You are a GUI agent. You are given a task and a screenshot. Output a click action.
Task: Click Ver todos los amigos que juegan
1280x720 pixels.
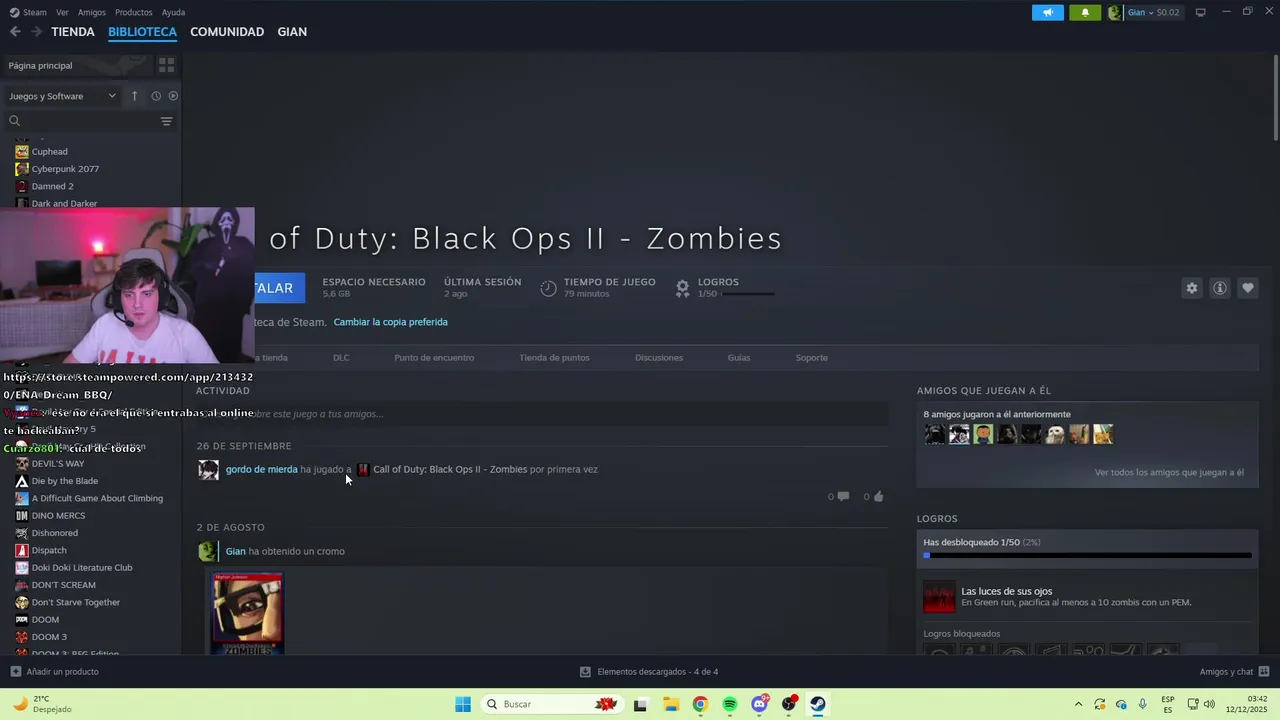pyautogui.click(x=1169, y=472)
